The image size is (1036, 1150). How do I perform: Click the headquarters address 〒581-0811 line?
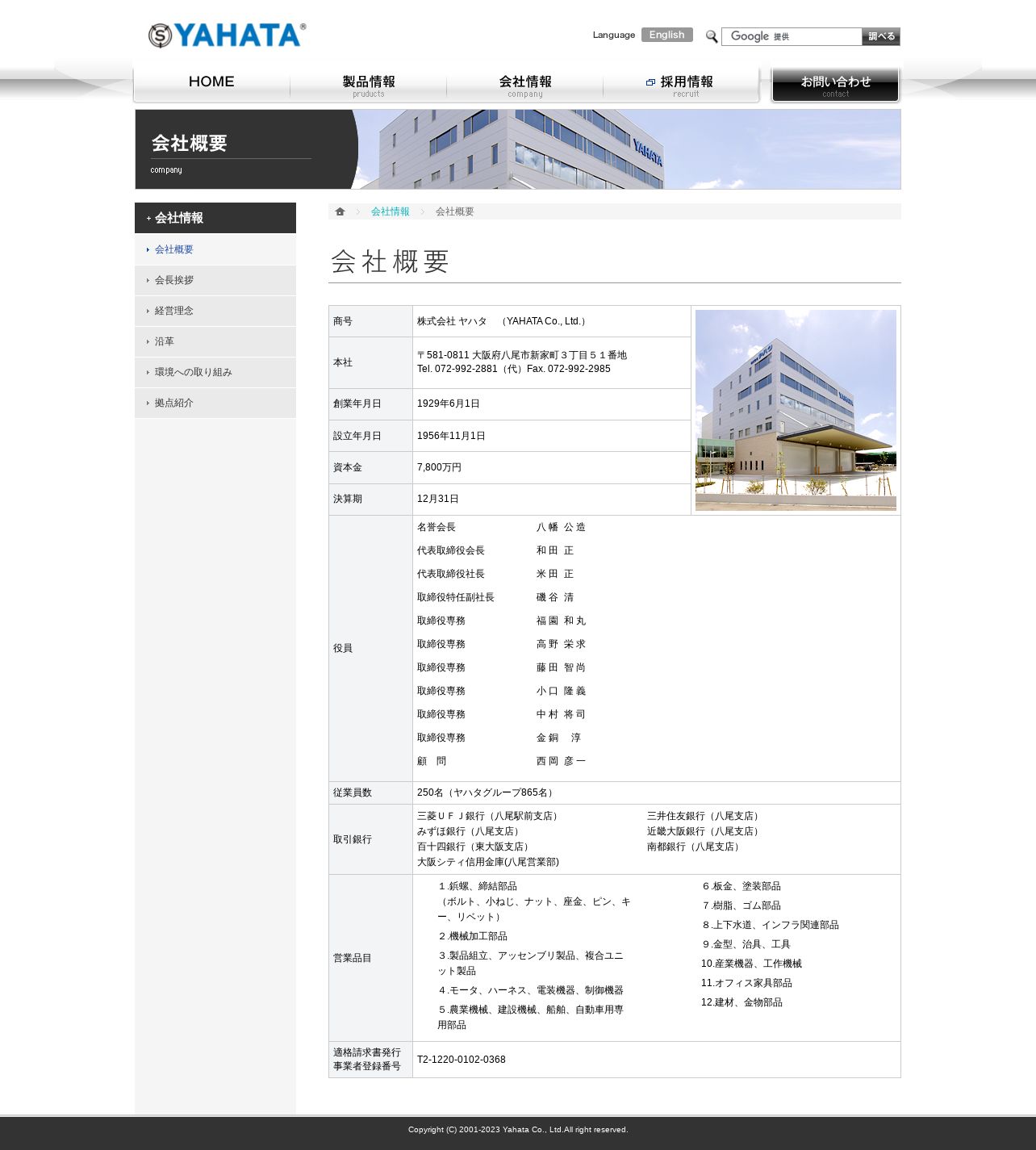point(522,355)
